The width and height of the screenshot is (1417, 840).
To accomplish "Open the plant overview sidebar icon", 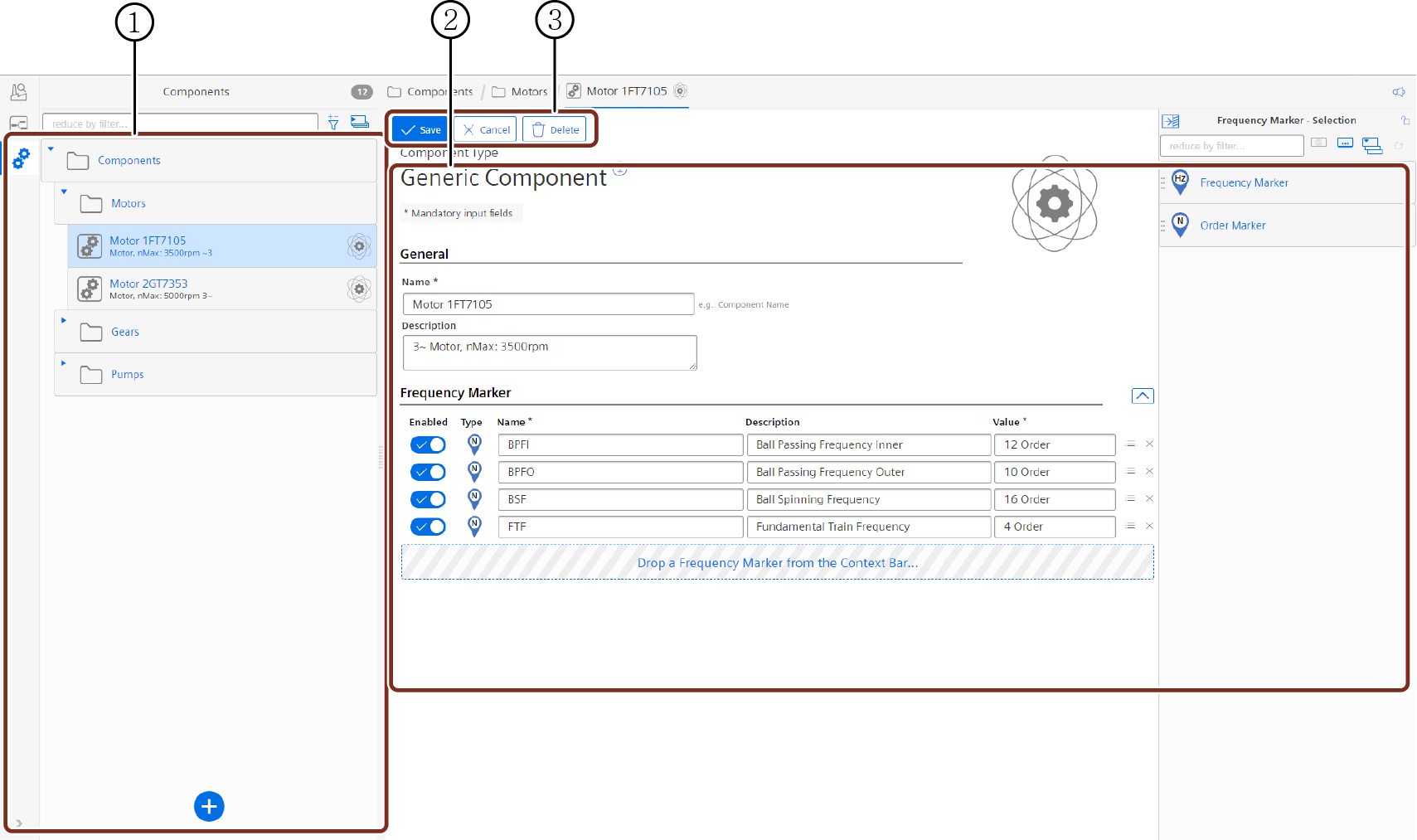I will pos(18,91).
